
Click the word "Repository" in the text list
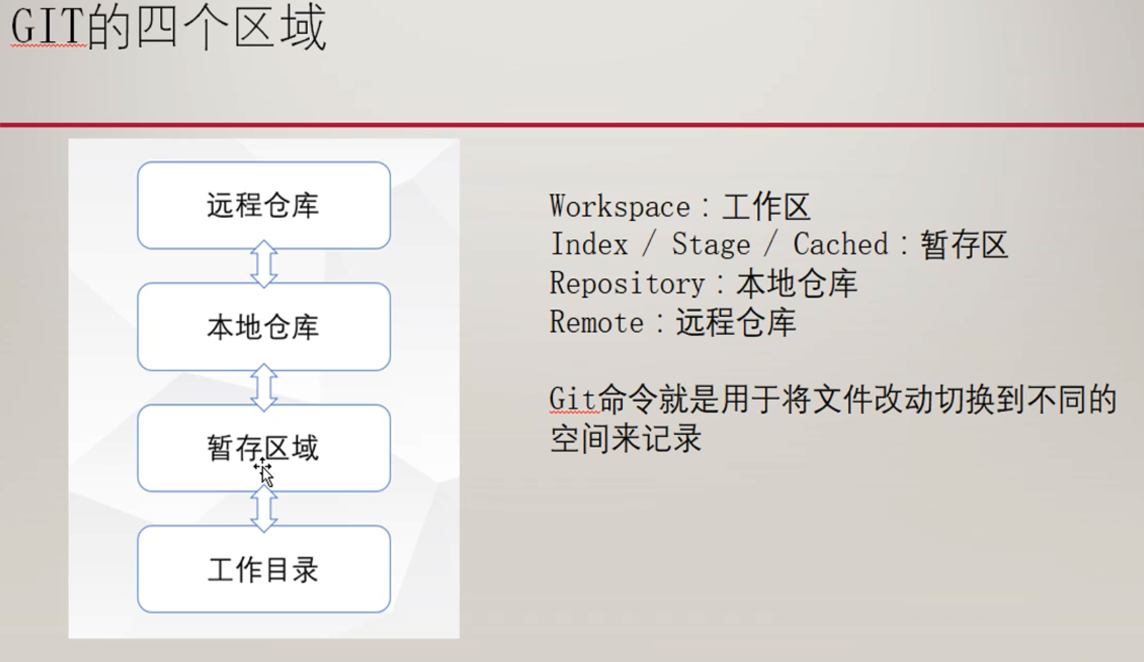tap(627, 284)
